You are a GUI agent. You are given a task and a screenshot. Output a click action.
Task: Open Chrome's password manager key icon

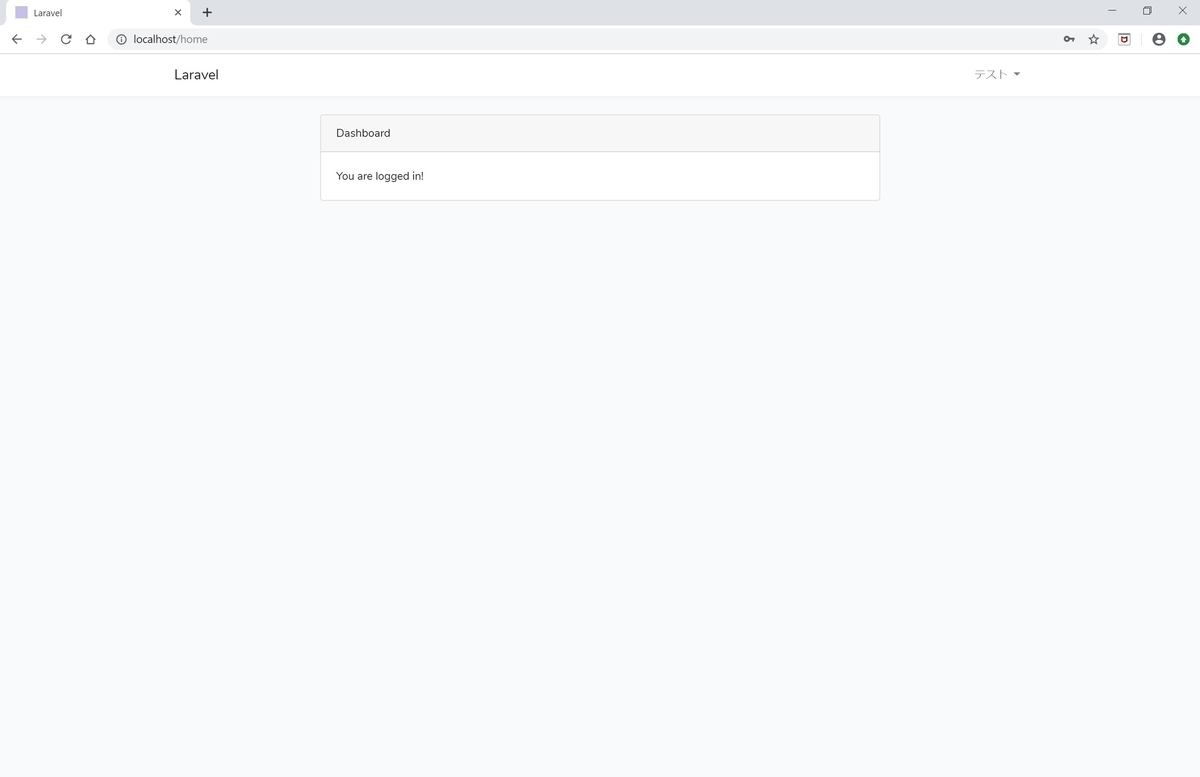(1069, 39)
